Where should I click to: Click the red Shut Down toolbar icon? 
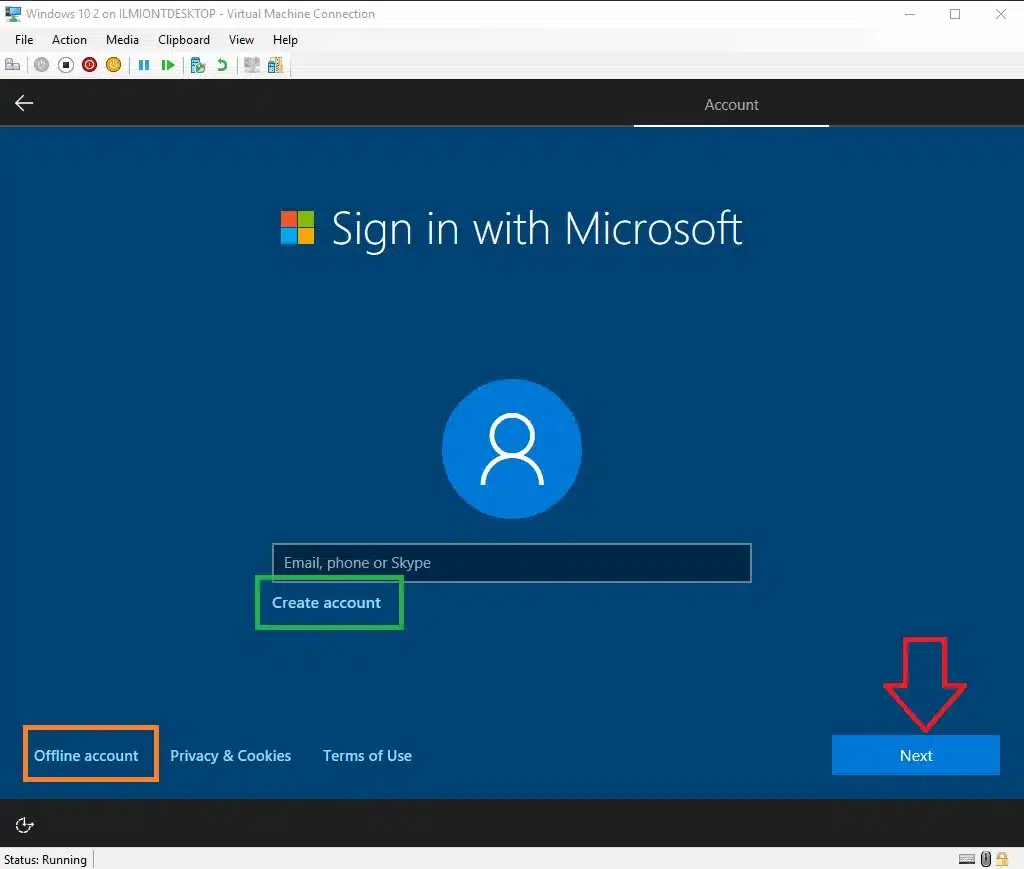pyautogui.click(x=89, y=65)
